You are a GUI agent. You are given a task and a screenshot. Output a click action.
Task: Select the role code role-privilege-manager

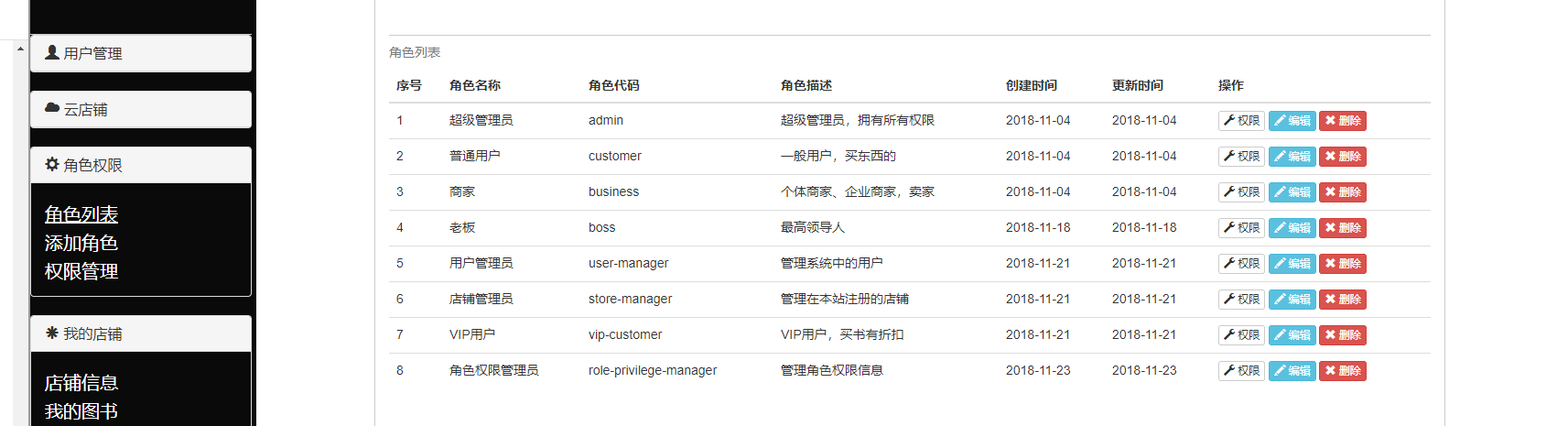pyautogui.click(x=653, y=370)
